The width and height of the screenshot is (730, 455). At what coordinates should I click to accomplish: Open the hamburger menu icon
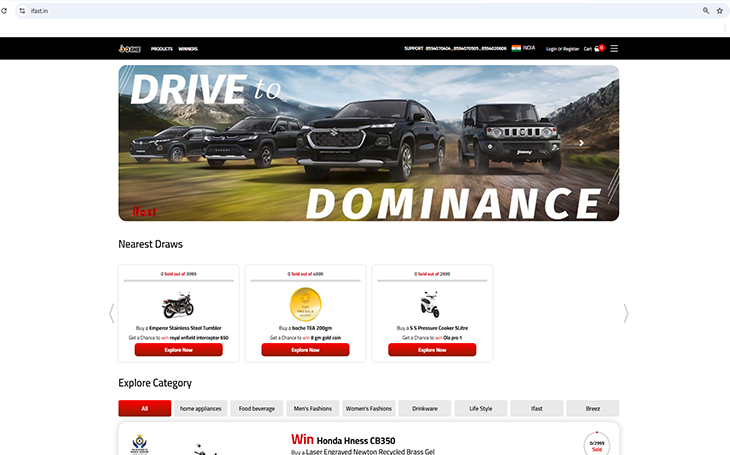click(x=614, y=48)
